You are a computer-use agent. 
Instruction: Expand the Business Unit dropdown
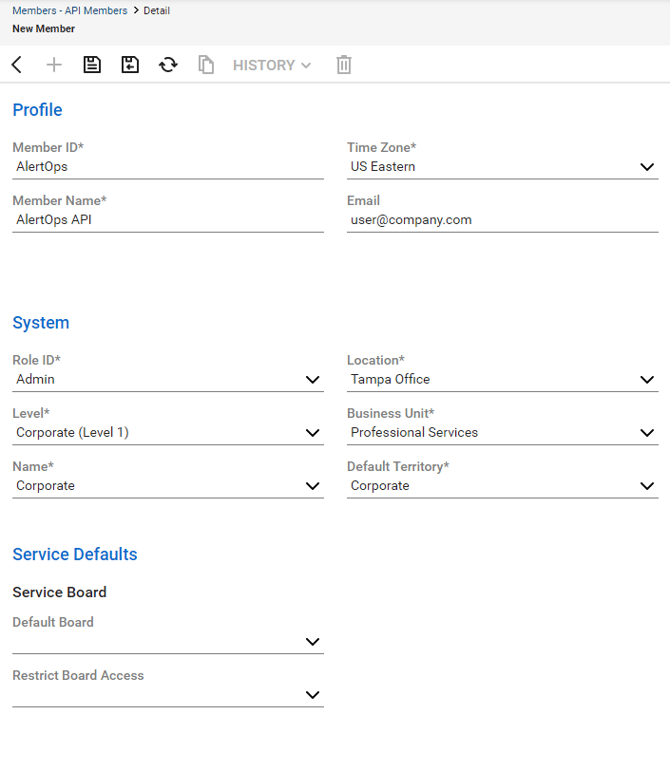point(647,433)
